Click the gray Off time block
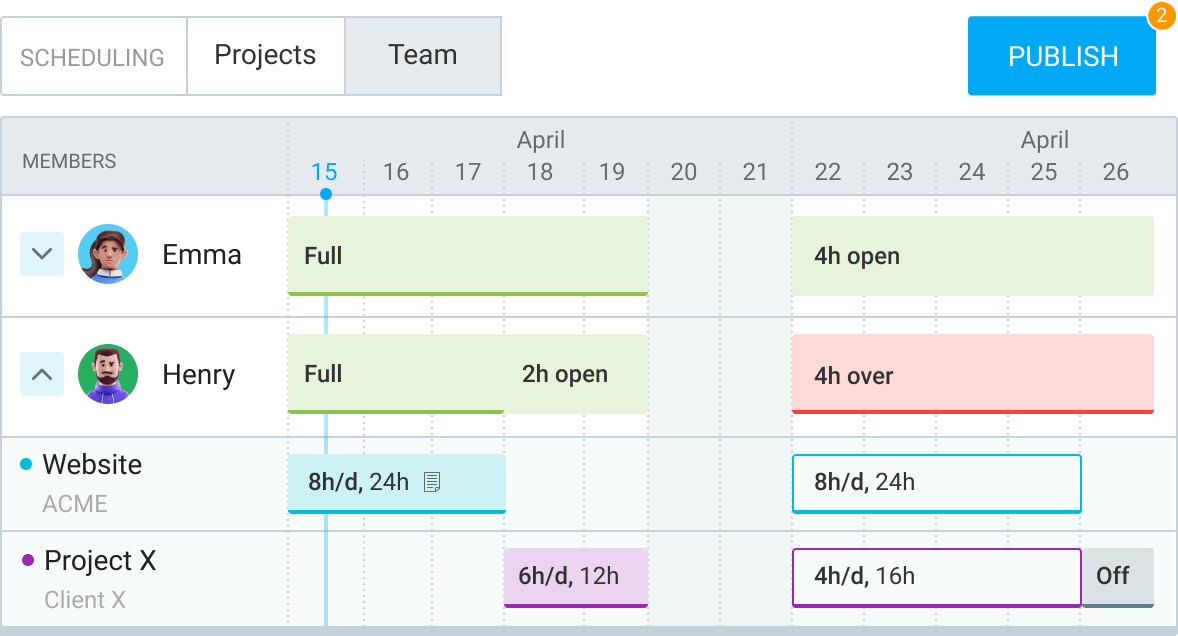Screen dimensions: 1178x636 pyautogui.click(x=1117, y=576)
